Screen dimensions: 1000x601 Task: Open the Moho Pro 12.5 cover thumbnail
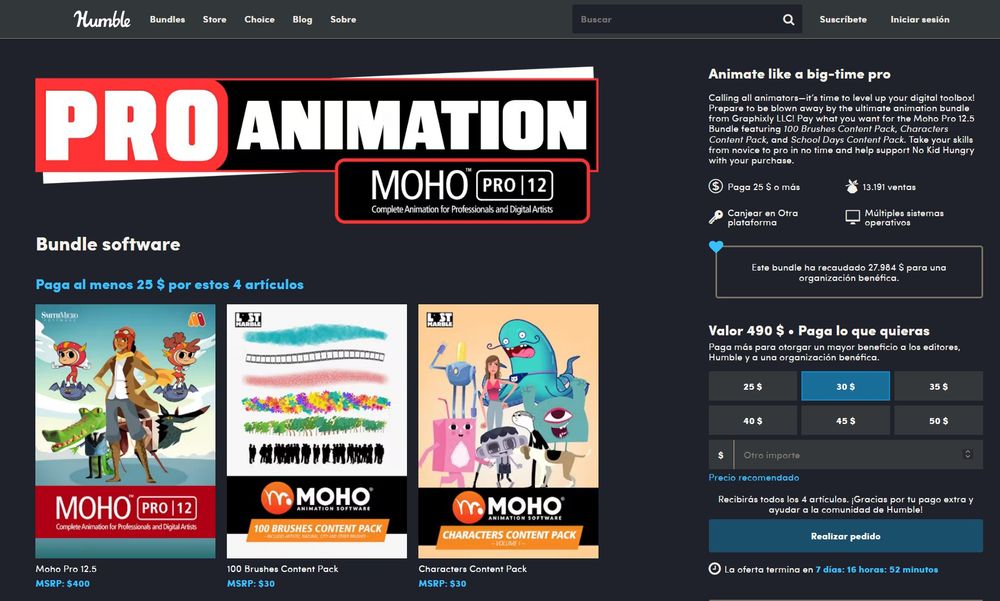point(126,431)
